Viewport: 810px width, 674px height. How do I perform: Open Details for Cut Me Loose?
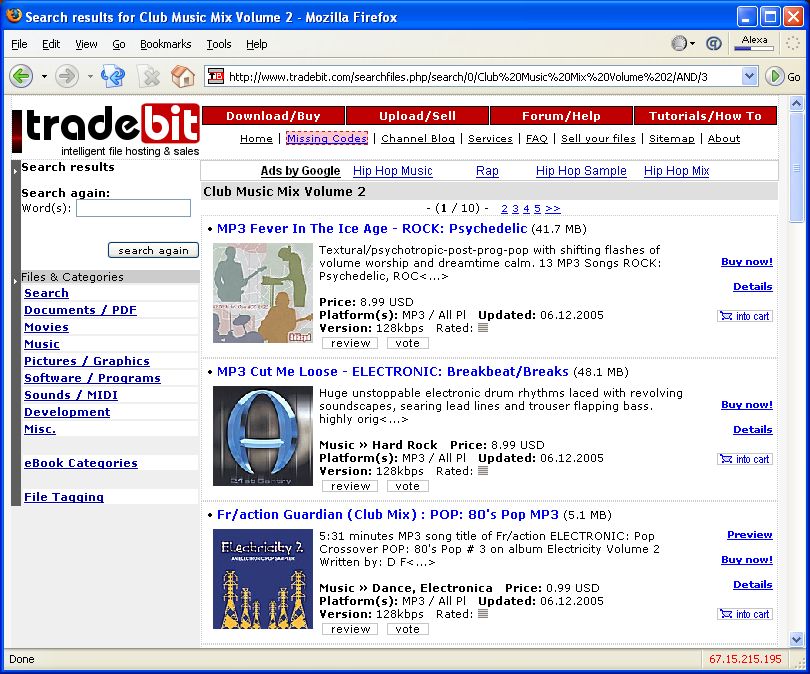click(x=753, y=430)
